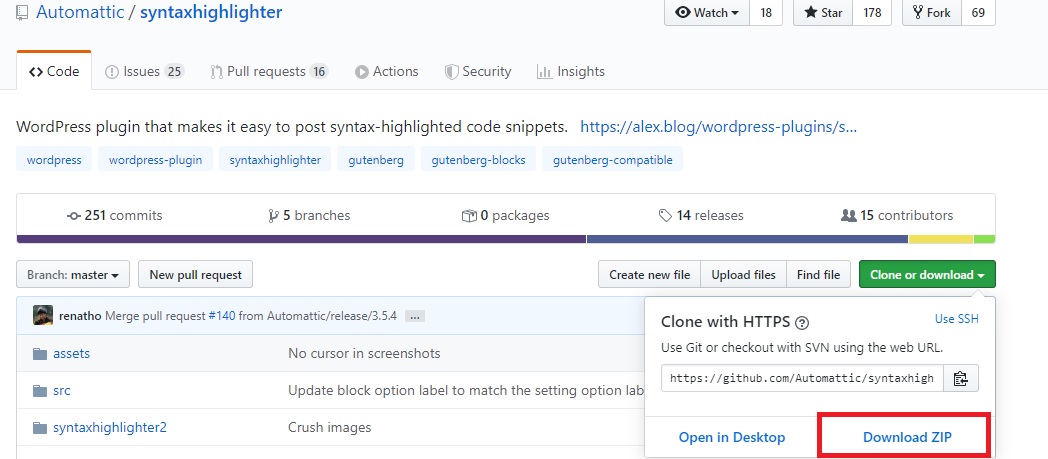Screen dimensions: 1048x459
Task: Click the purple language bar segment
Action: click(x=301, y=239)
